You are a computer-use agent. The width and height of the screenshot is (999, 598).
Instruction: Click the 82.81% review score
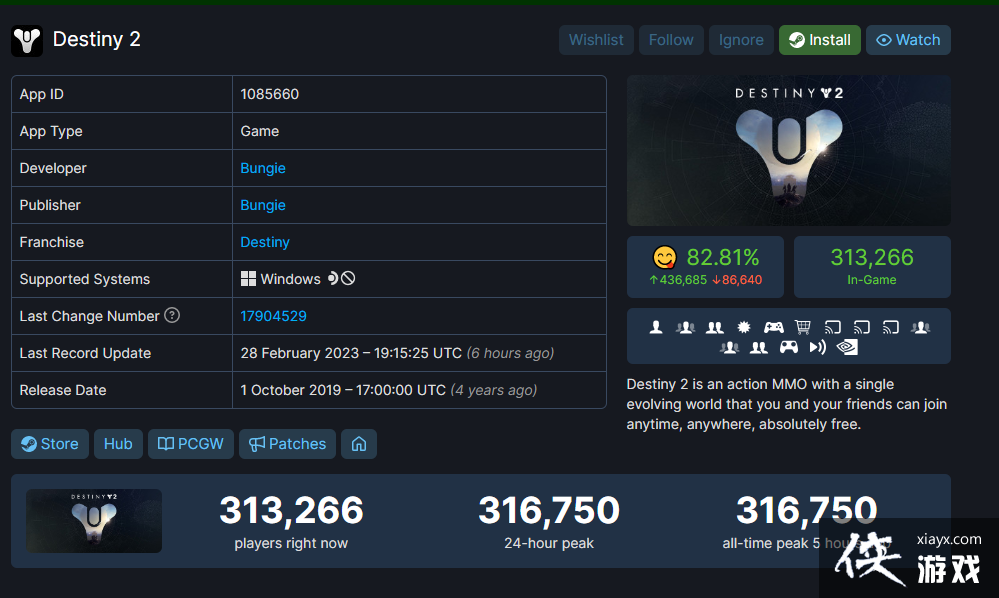pyautogui.click(x=722, y=257)
